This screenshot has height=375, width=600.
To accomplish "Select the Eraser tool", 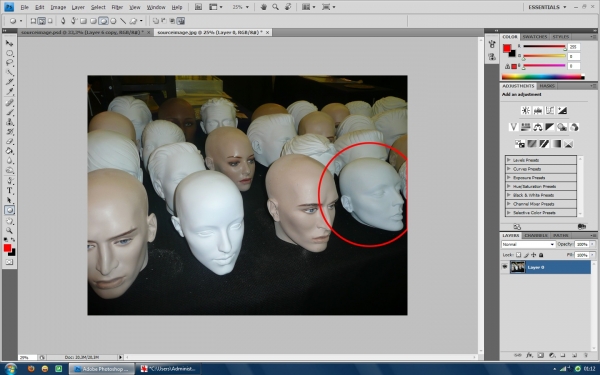I will pos(10,142).
